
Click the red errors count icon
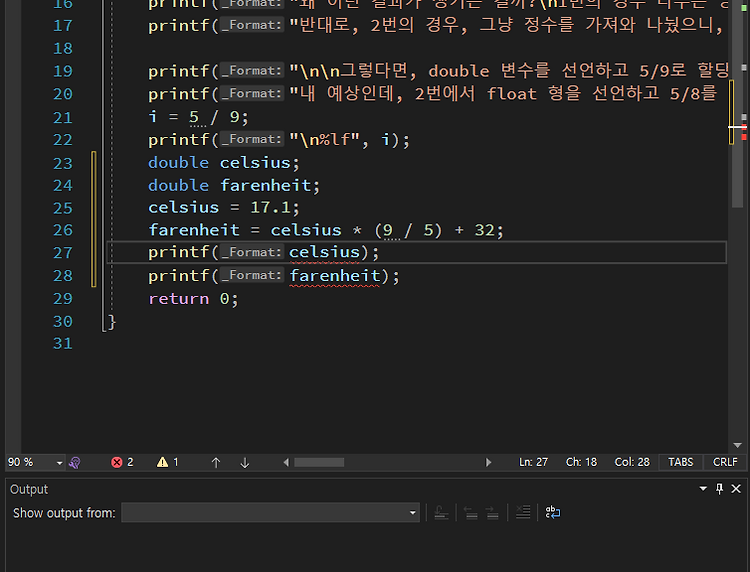(x=117, y=462)
